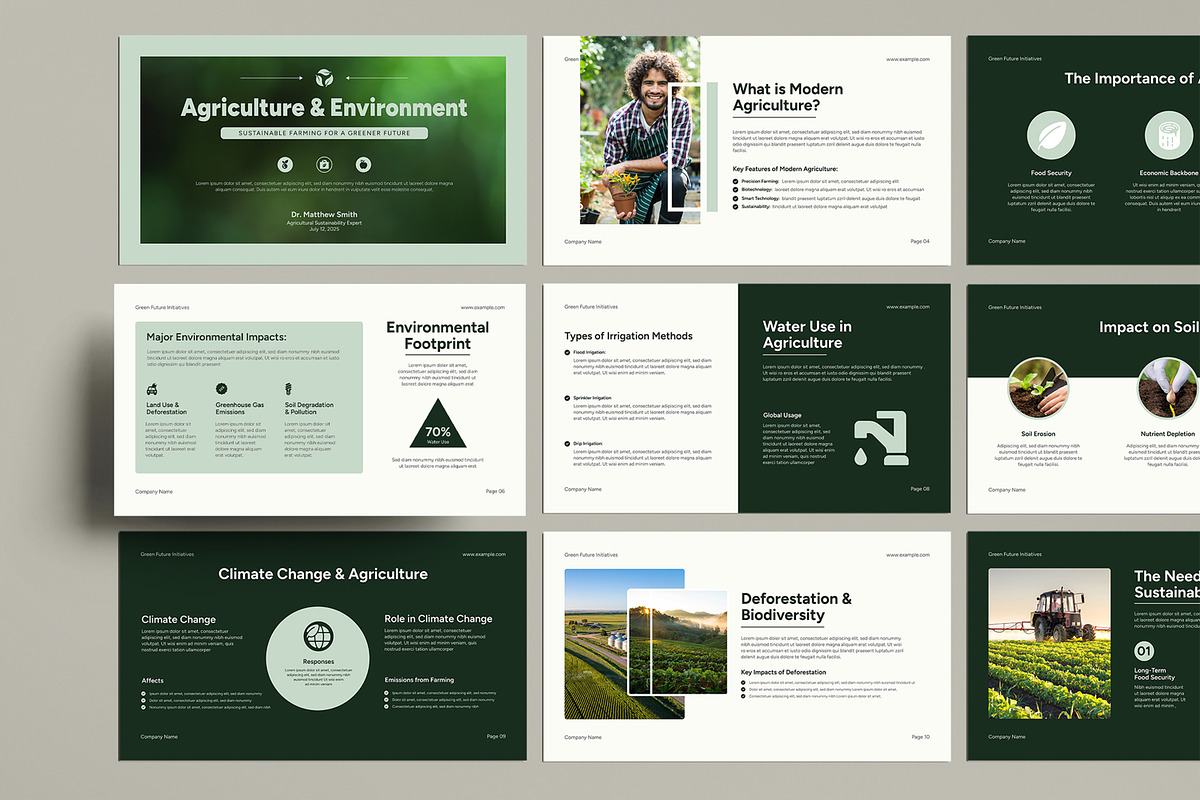
Task: Click the Page 04 footer label
Action: [x=920, y=241]
